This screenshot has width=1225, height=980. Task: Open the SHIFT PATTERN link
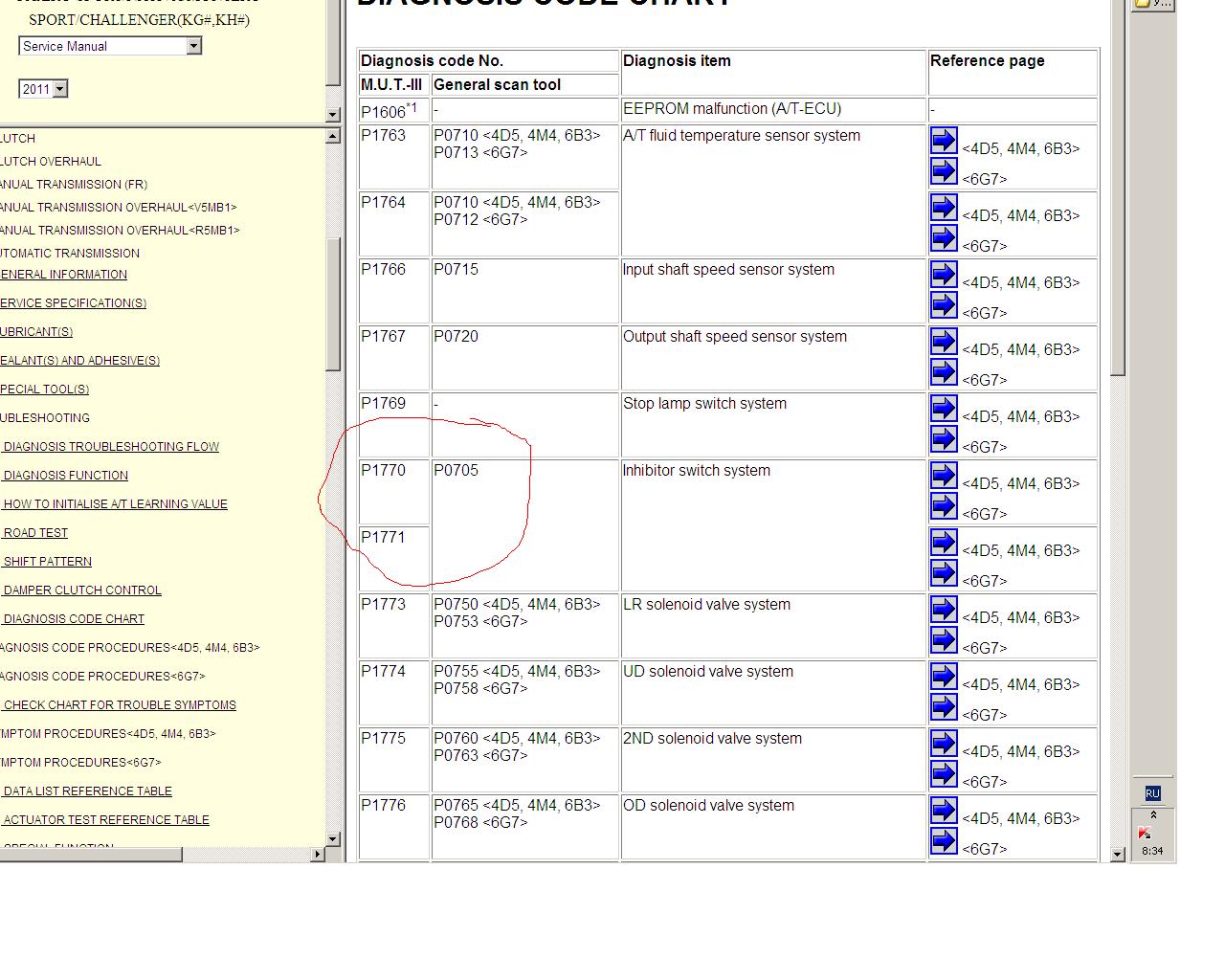46,562
